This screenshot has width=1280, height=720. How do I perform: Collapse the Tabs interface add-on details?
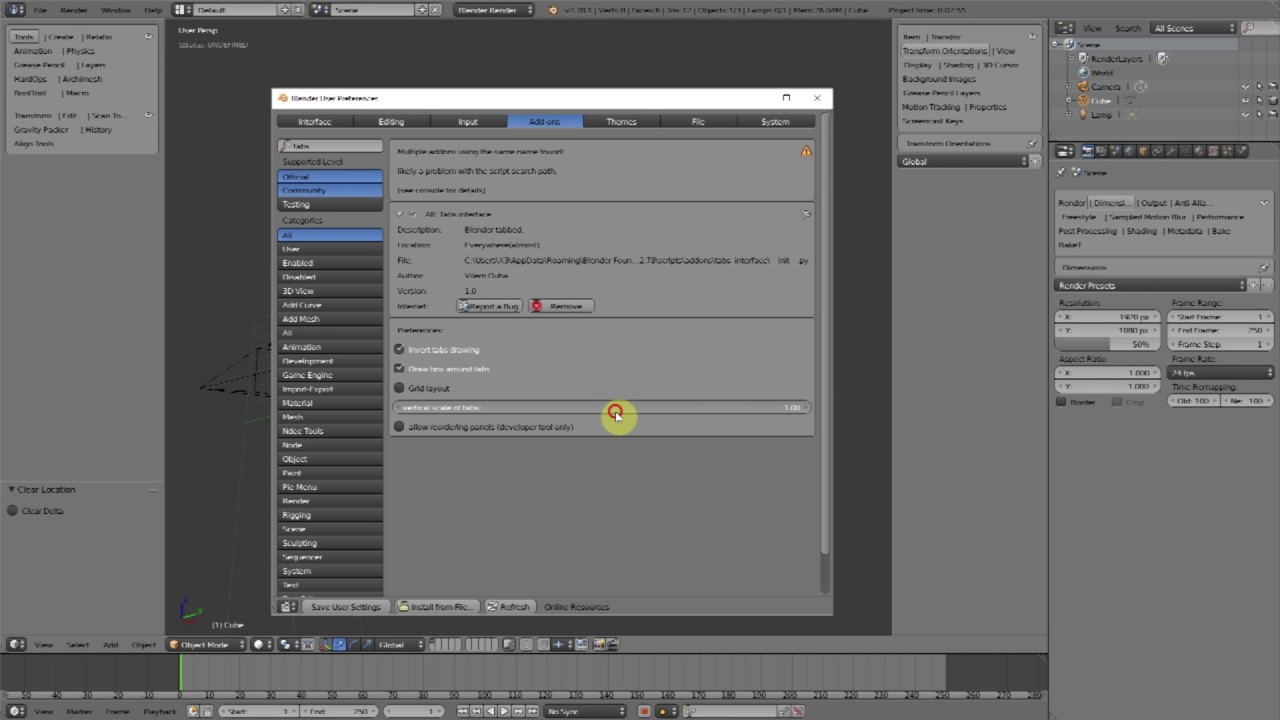(400, 214)
